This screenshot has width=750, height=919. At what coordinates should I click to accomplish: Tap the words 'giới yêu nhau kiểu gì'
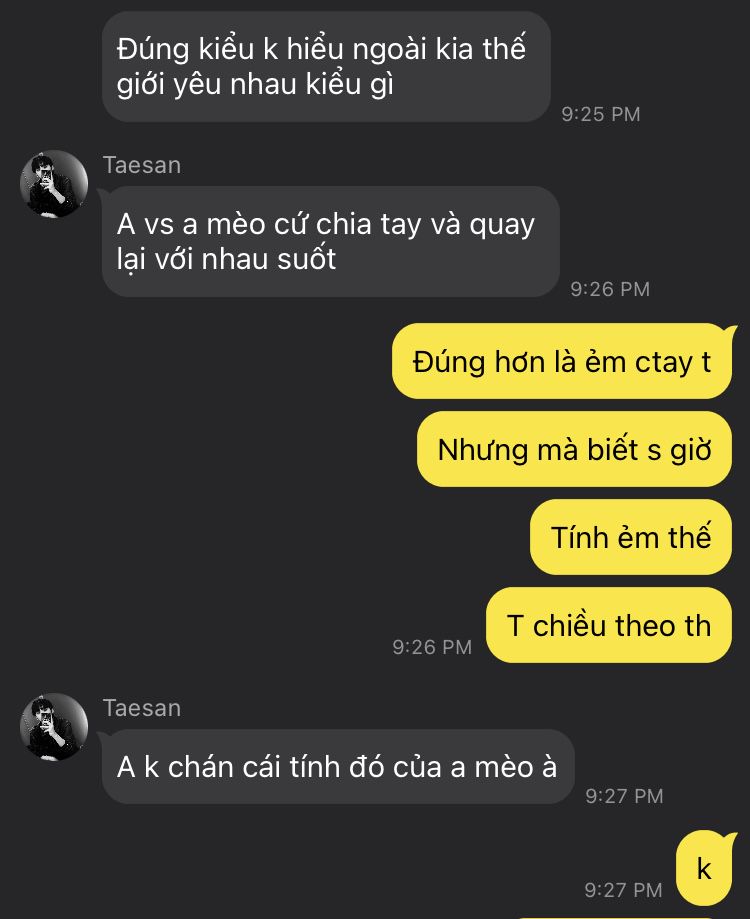pos(255,84)
